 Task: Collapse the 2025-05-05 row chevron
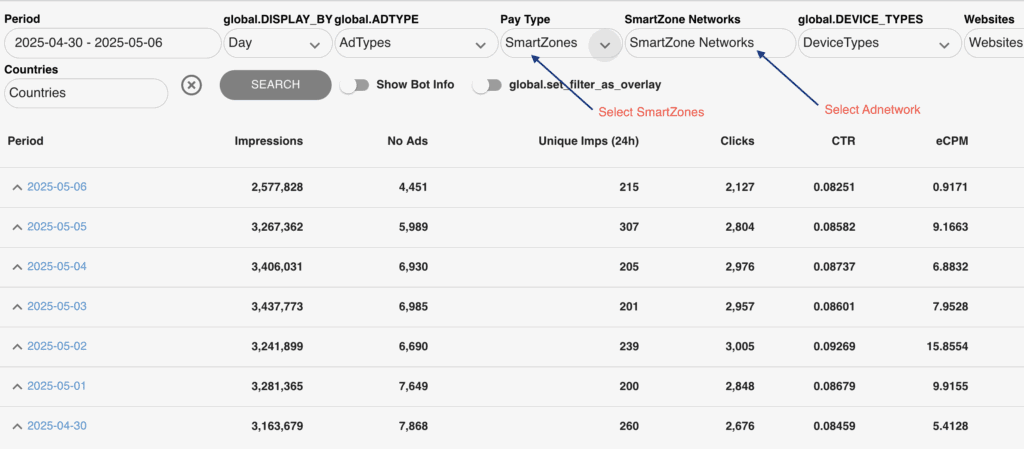click(x=17, y=227)
